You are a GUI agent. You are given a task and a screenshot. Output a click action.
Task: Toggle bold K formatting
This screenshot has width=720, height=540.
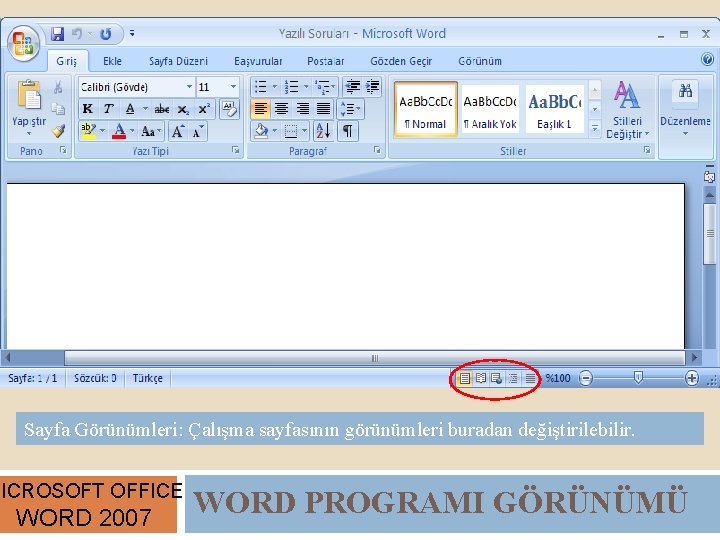coord(87,109)
